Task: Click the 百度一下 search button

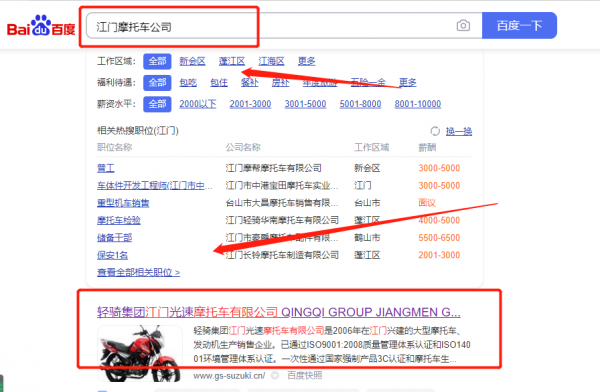Action: click(x=519, y=26)
